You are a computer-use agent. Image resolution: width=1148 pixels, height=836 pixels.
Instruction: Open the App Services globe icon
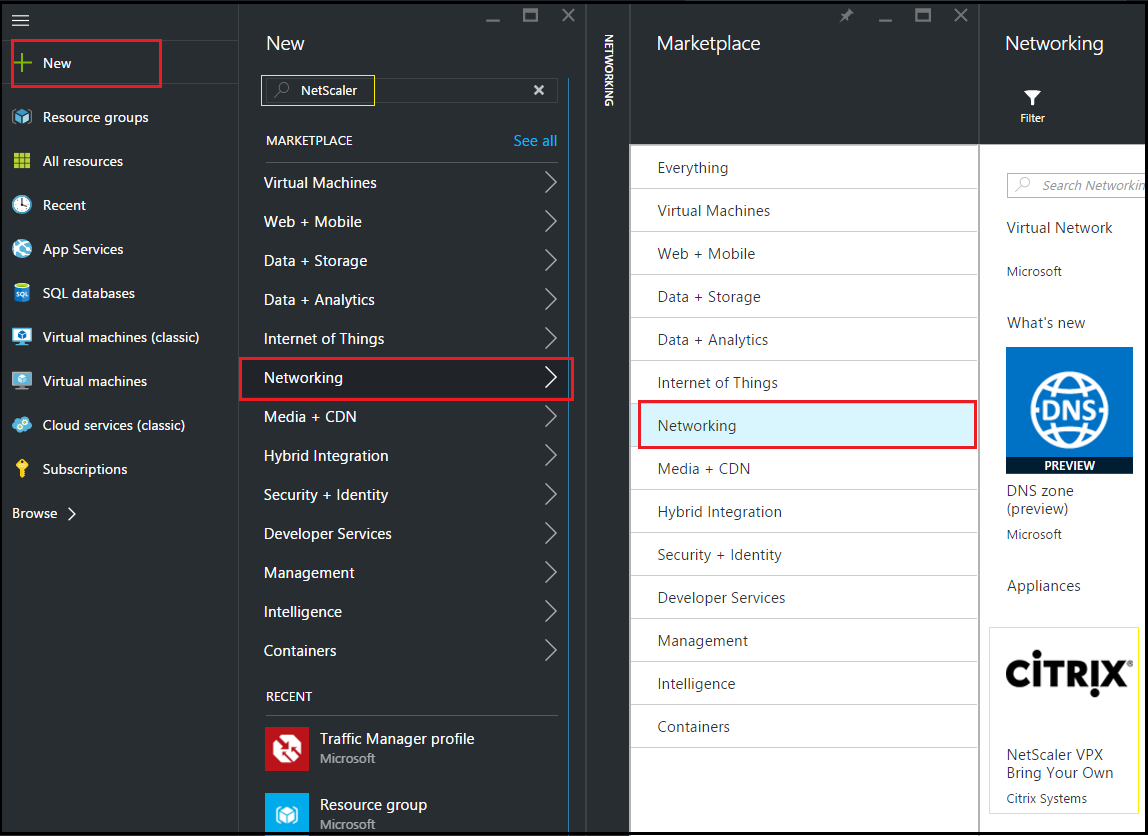pos(22,249)
